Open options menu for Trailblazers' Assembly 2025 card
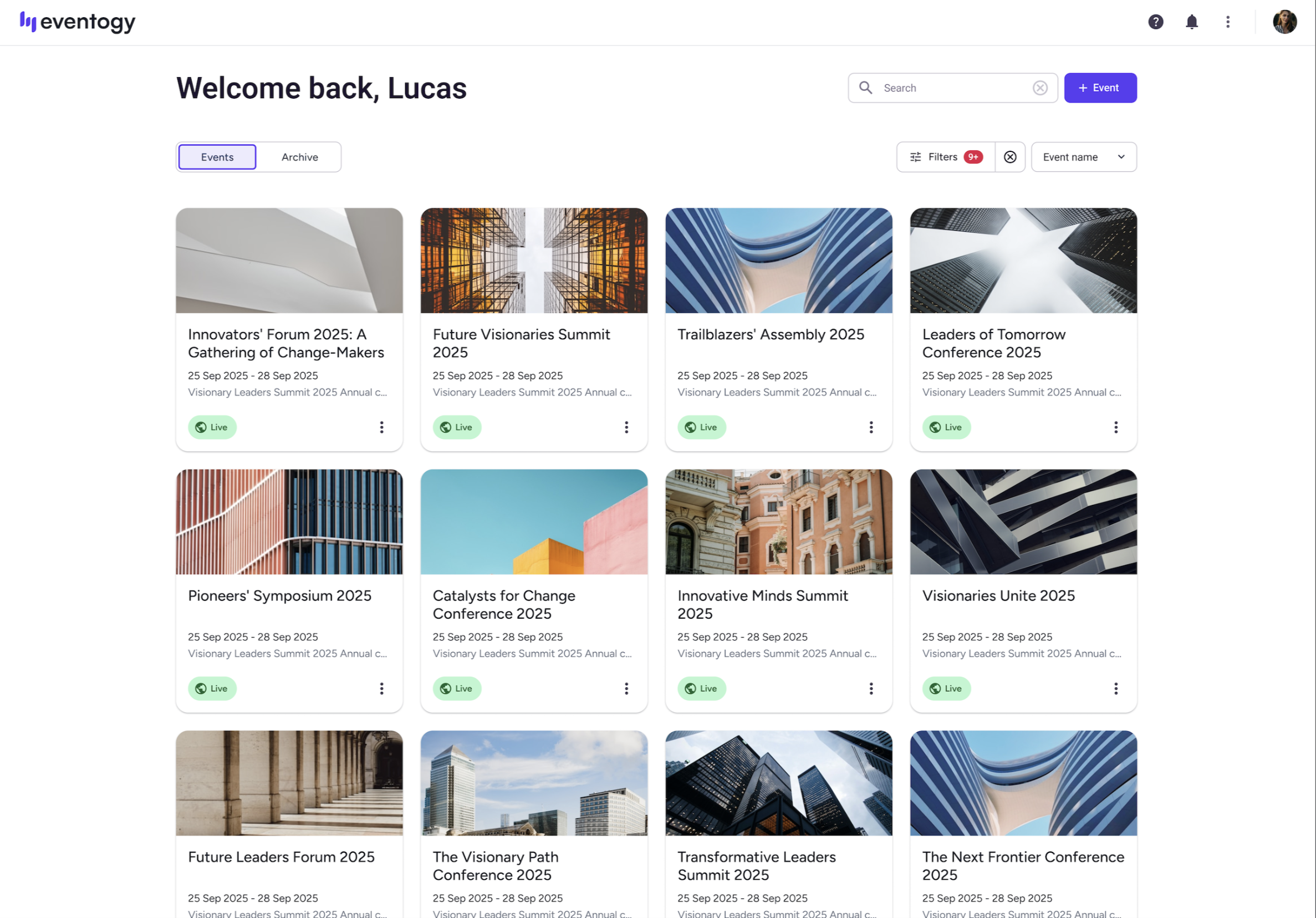 click(871, 427)
